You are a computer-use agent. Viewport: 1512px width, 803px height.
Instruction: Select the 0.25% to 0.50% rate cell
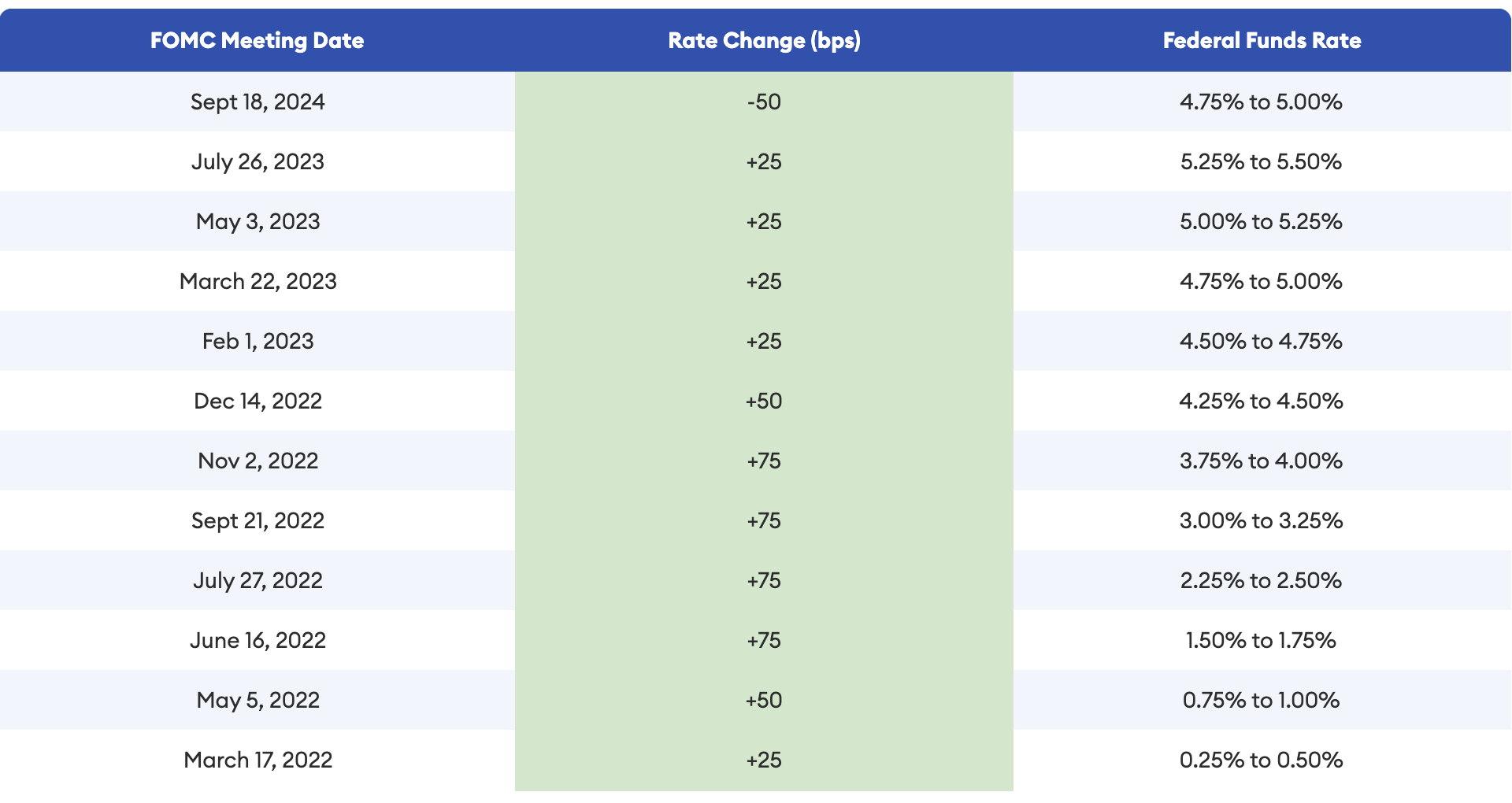click(x=1262, y=760)
